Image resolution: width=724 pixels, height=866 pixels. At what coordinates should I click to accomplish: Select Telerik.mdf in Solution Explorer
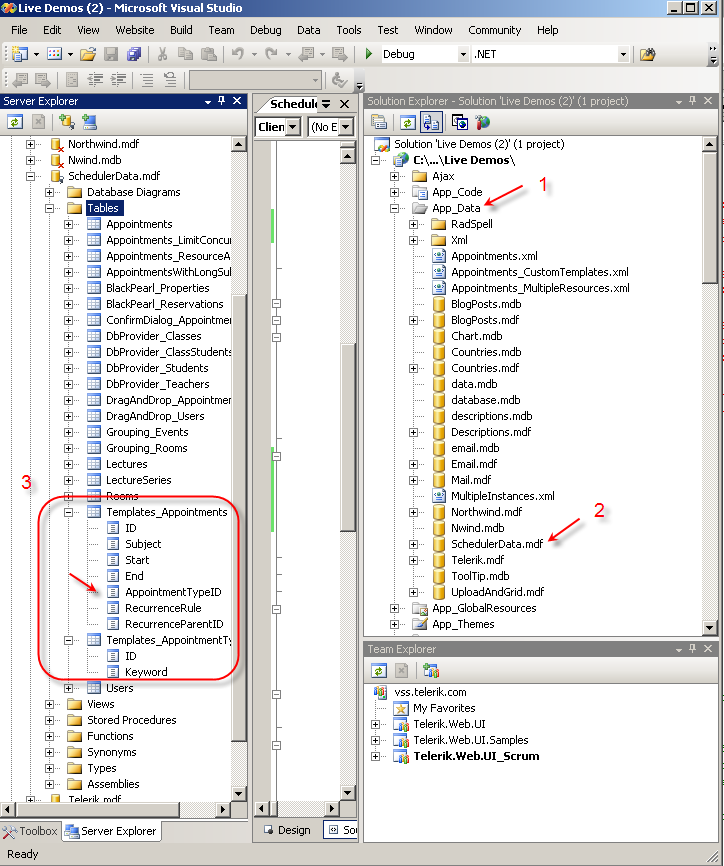(478, 560)
